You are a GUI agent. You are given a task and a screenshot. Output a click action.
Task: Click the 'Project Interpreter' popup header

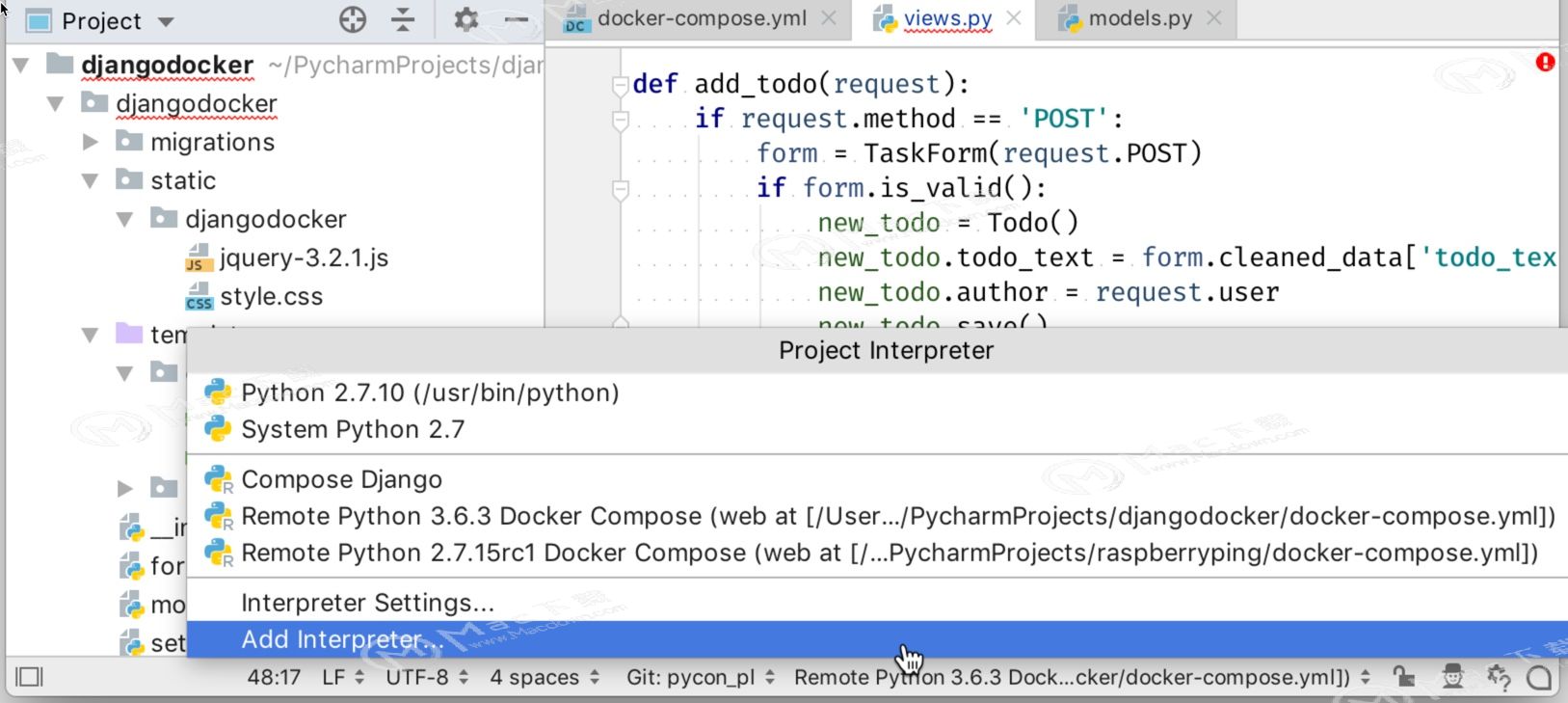click(886, 350)
